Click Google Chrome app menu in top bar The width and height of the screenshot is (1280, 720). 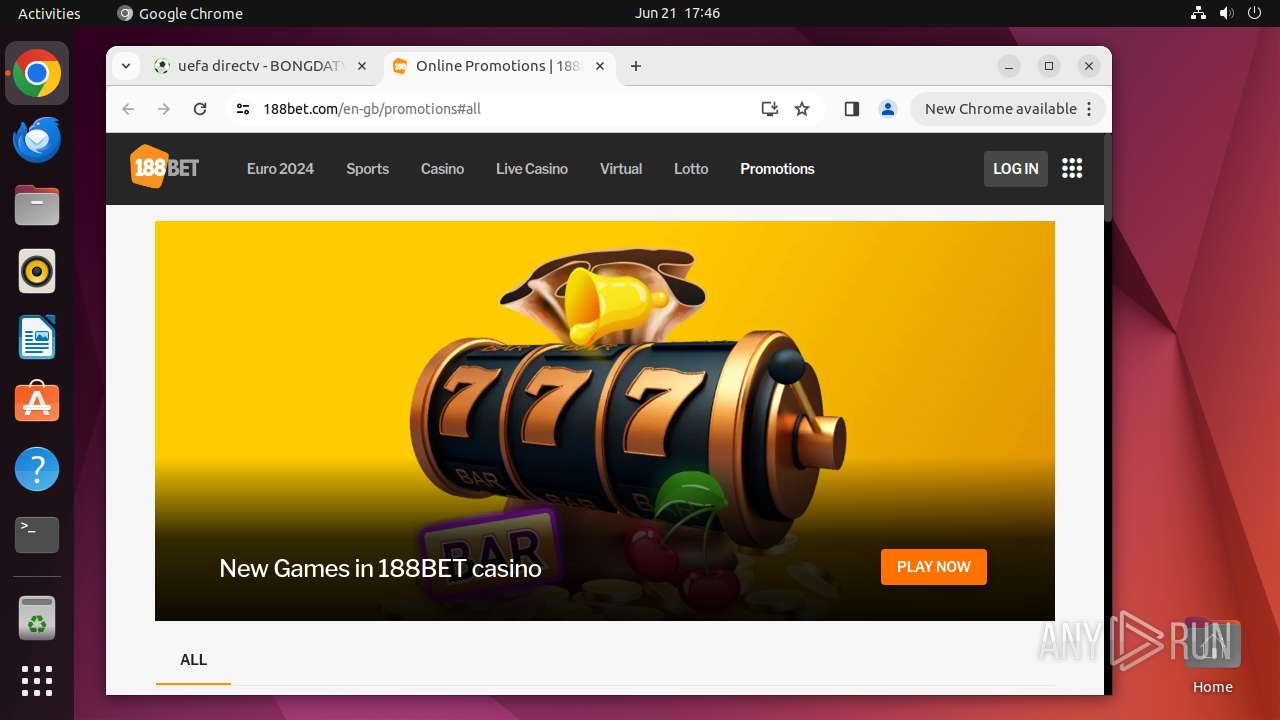pyautogui.click(x=181, y=13)
